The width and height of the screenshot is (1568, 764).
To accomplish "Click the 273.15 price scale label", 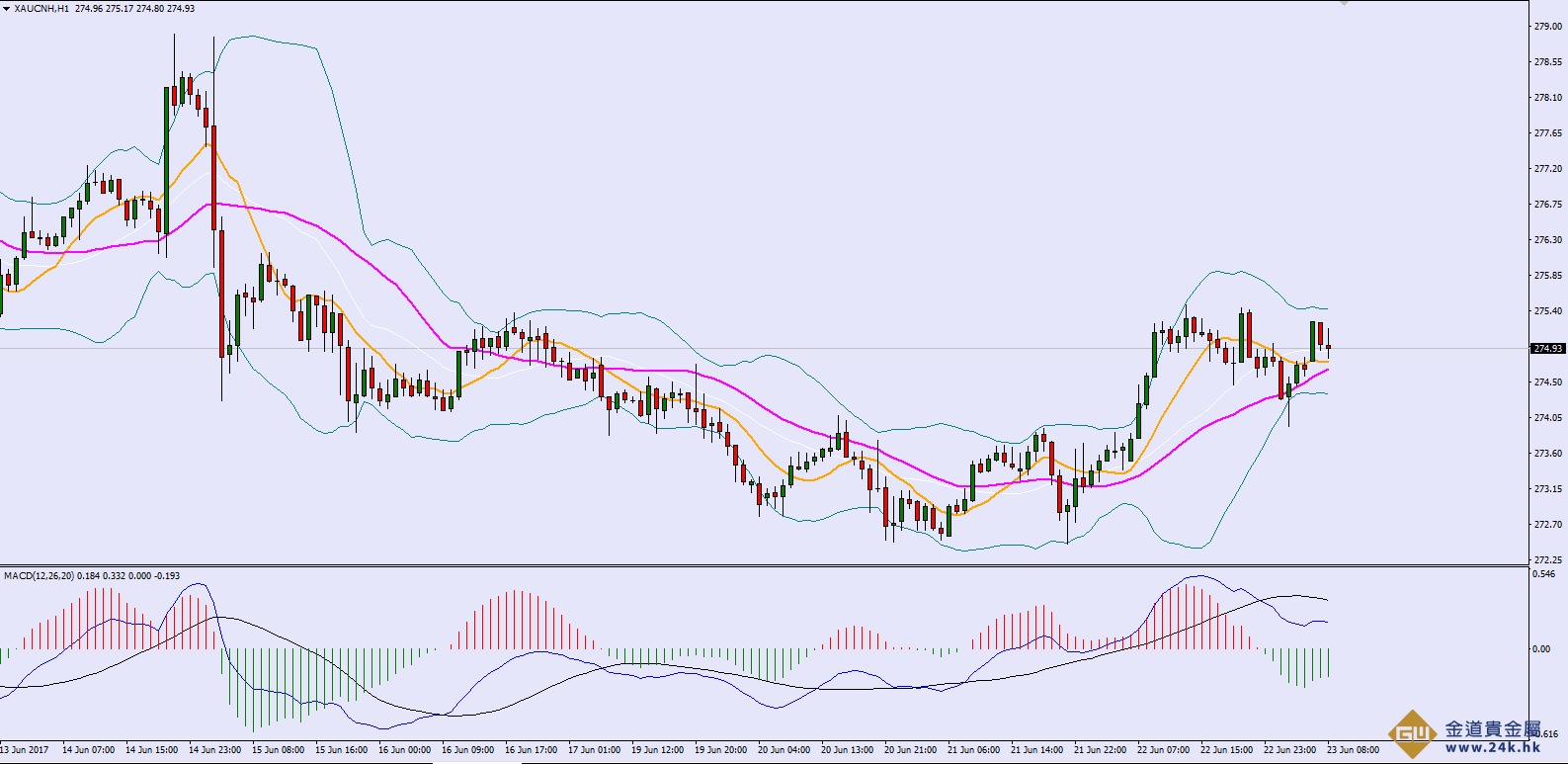I will [x=1548, y=489].
